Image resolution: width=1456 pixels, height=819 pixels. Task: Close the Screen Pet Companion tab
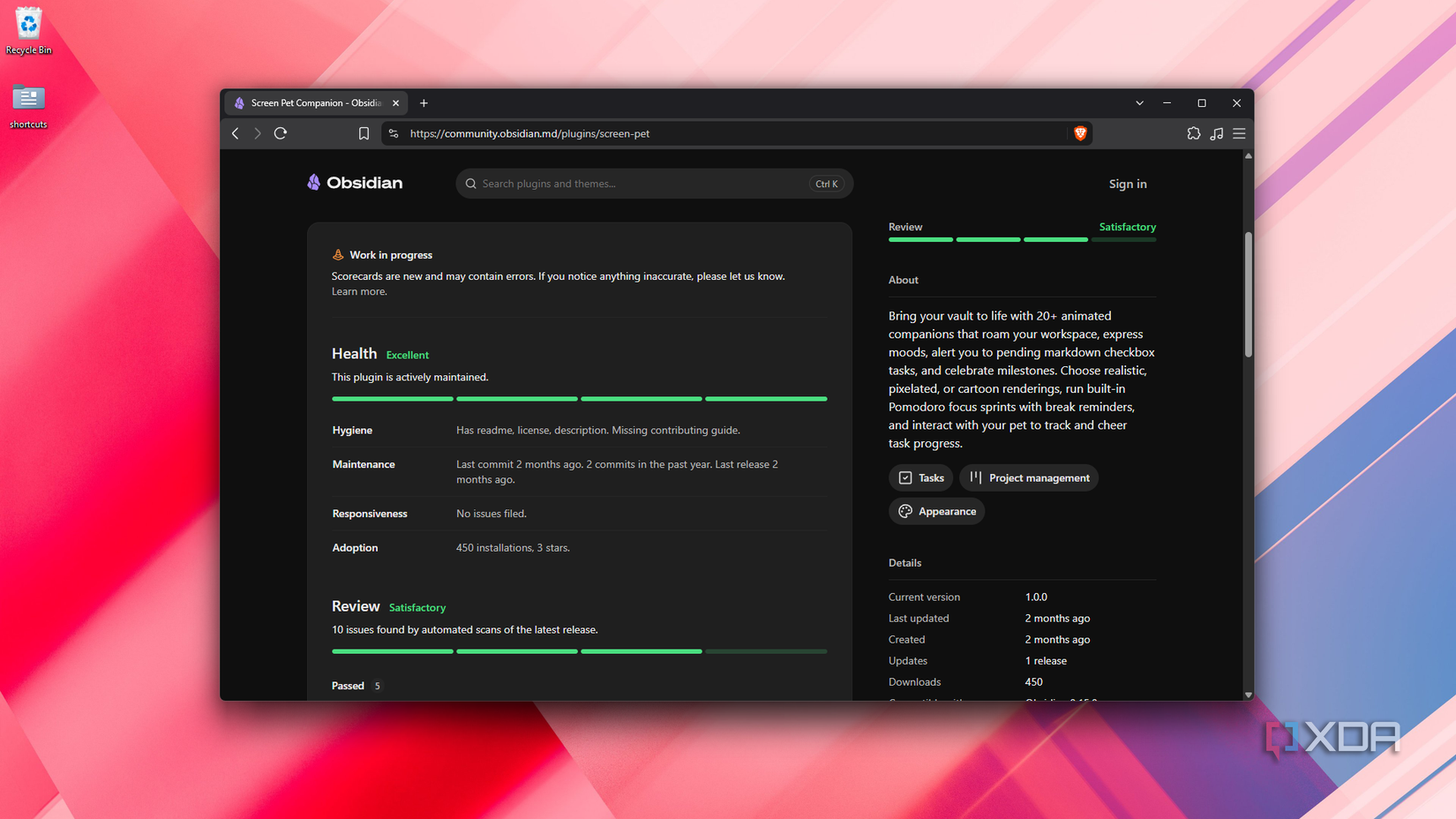tap(395, 103)
